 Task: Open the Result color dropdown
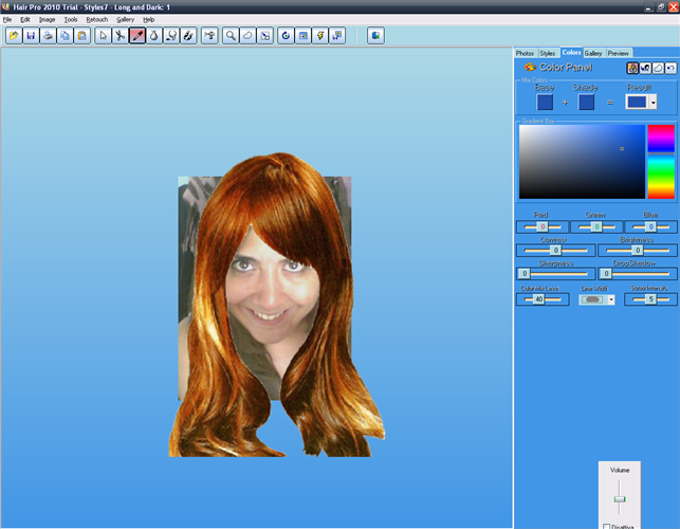click(652, 102)
